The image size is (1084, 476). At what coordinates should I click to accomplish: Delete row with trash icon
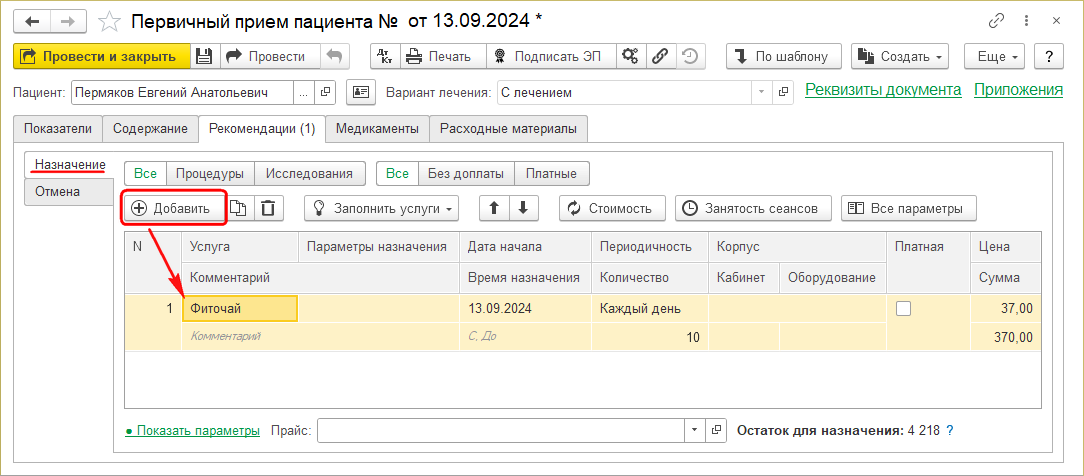(268, 208)
